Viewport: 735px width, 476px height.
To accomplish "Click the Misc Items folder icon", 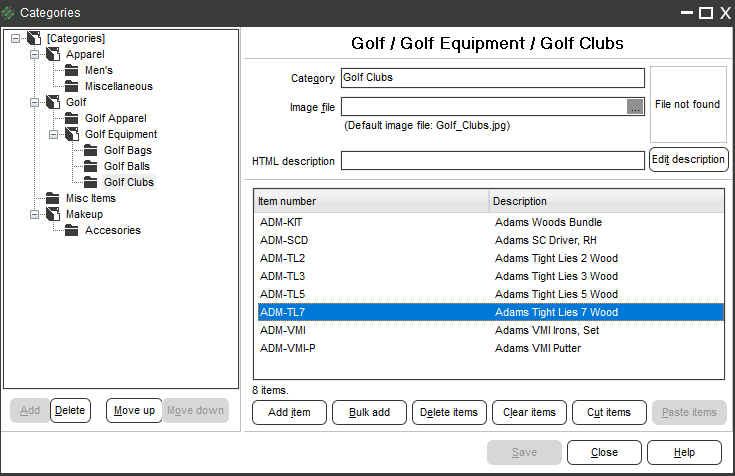I will click(52, 198).
